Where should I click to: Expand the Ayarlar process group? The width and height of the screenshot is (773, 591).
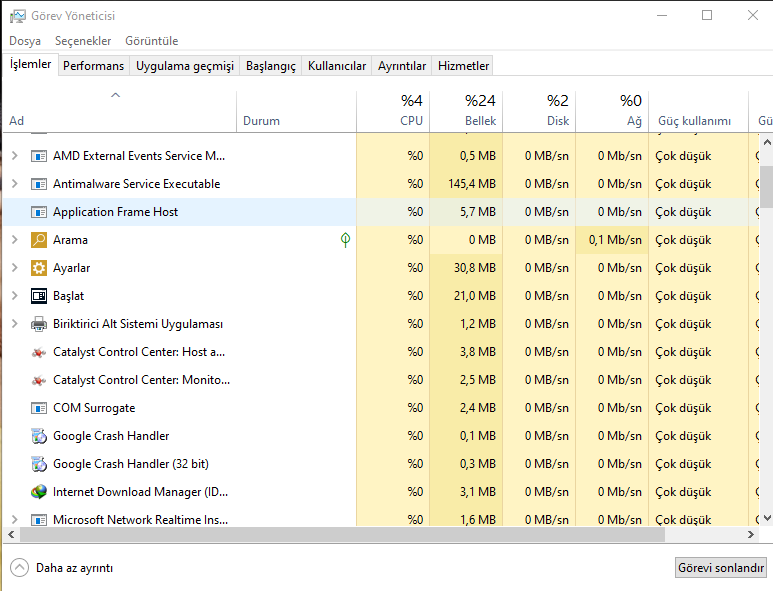coord(15,268)
